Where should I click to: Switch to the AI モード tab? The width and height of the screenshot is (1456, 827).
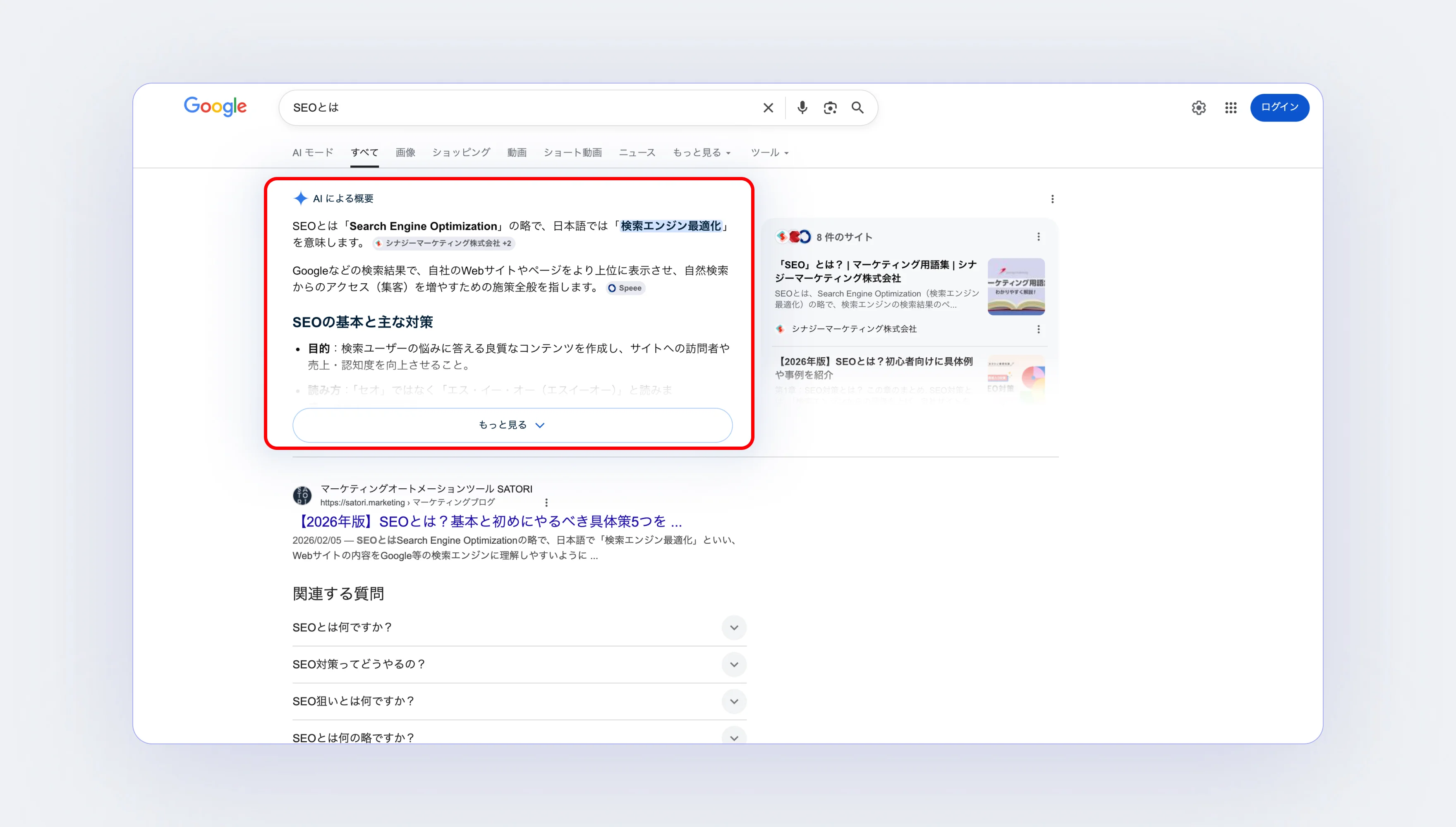312,153
